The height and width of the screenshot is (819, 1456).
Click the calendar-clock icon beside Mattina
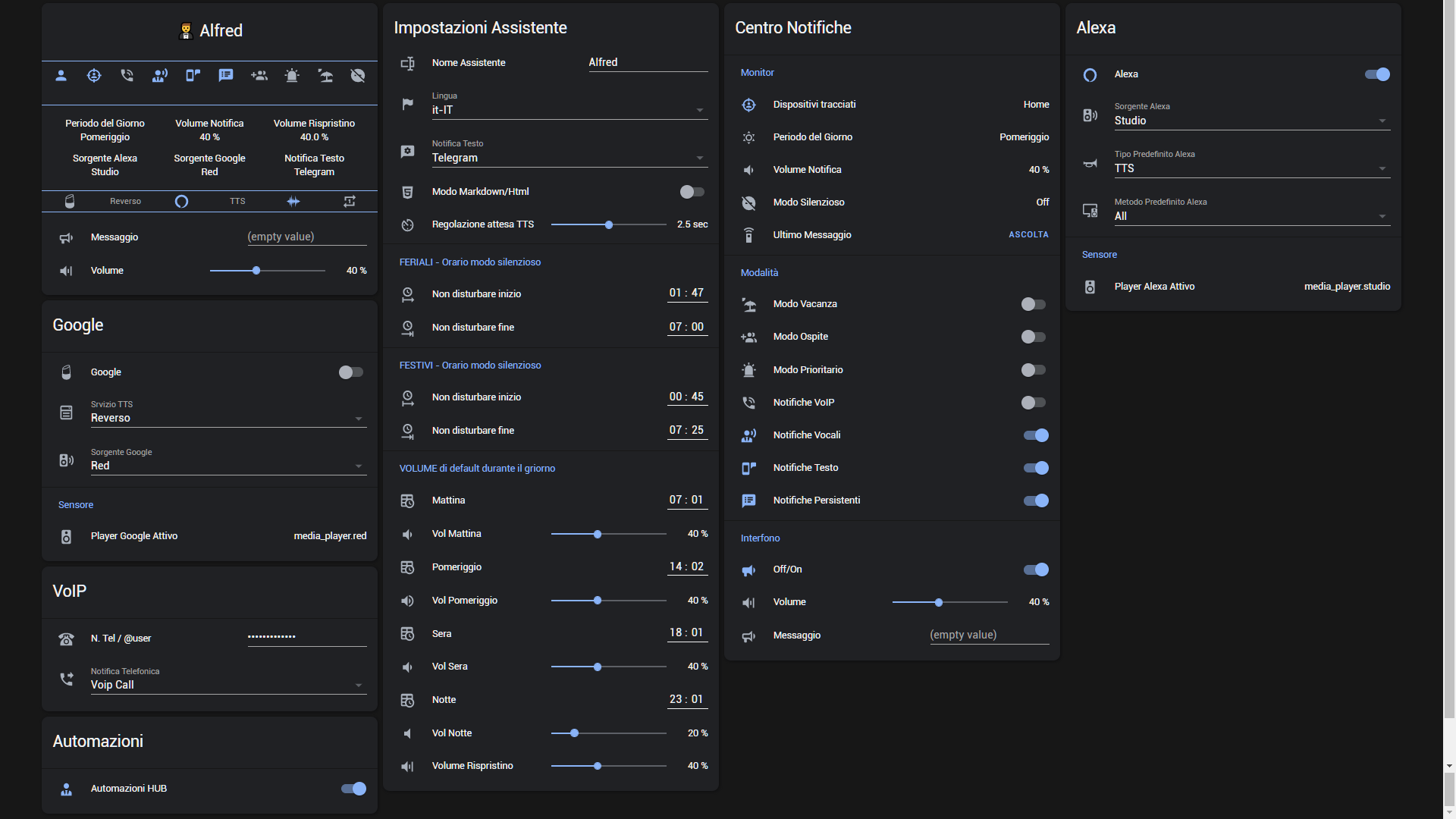pos(407,500)
